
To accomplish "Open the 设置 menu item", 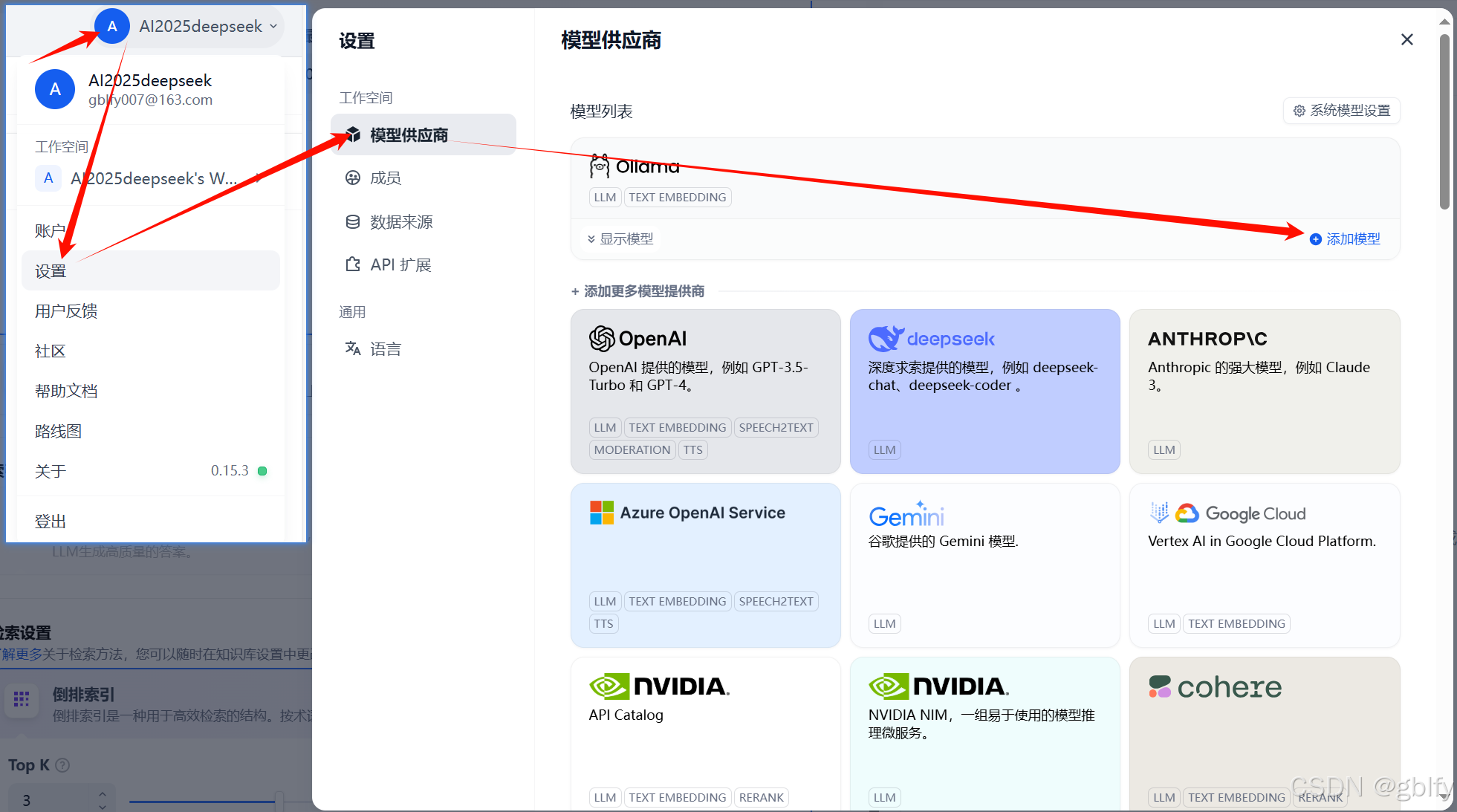I will [151, 271].
